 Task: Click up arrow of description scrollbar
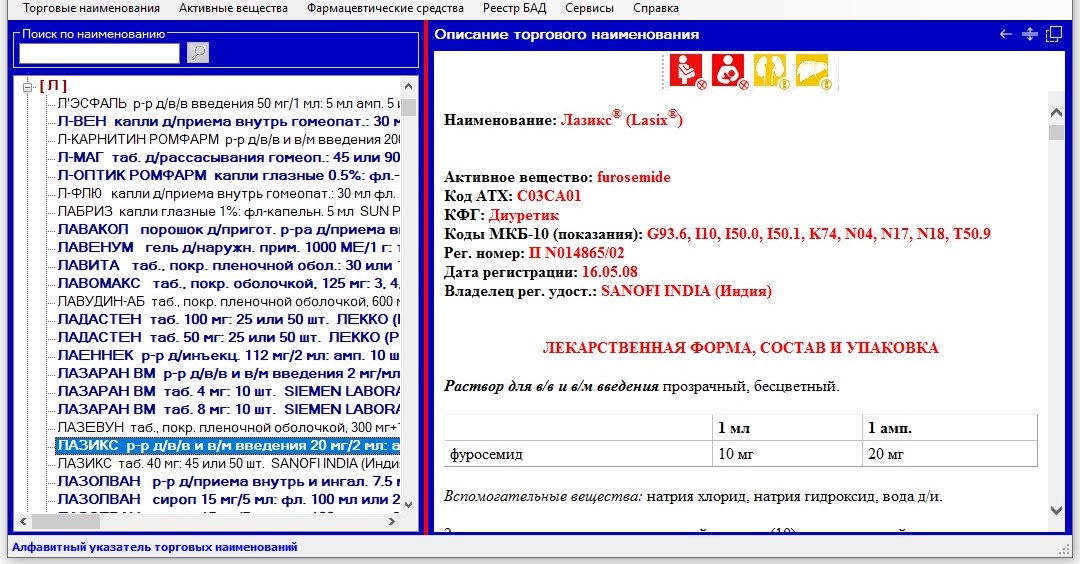pyautogui.click(x=1057, y=112)
